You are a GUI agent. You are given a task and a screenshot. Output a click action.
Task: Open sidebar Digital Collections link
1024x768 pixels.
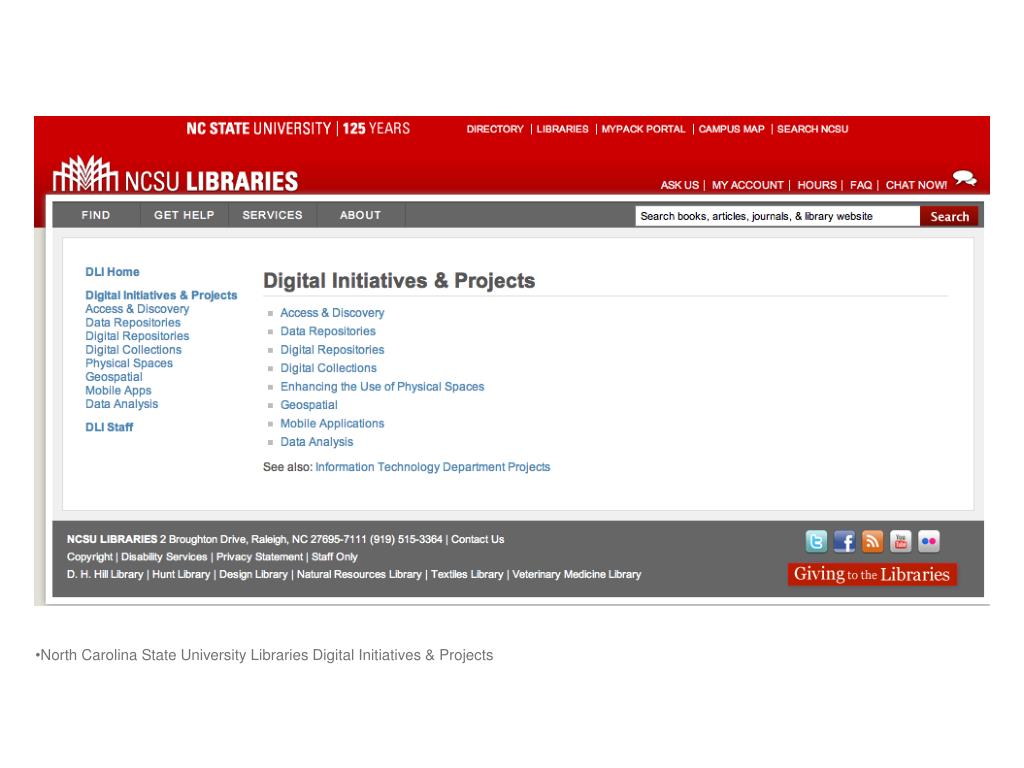pyautogui.click(x=133, y=349)
